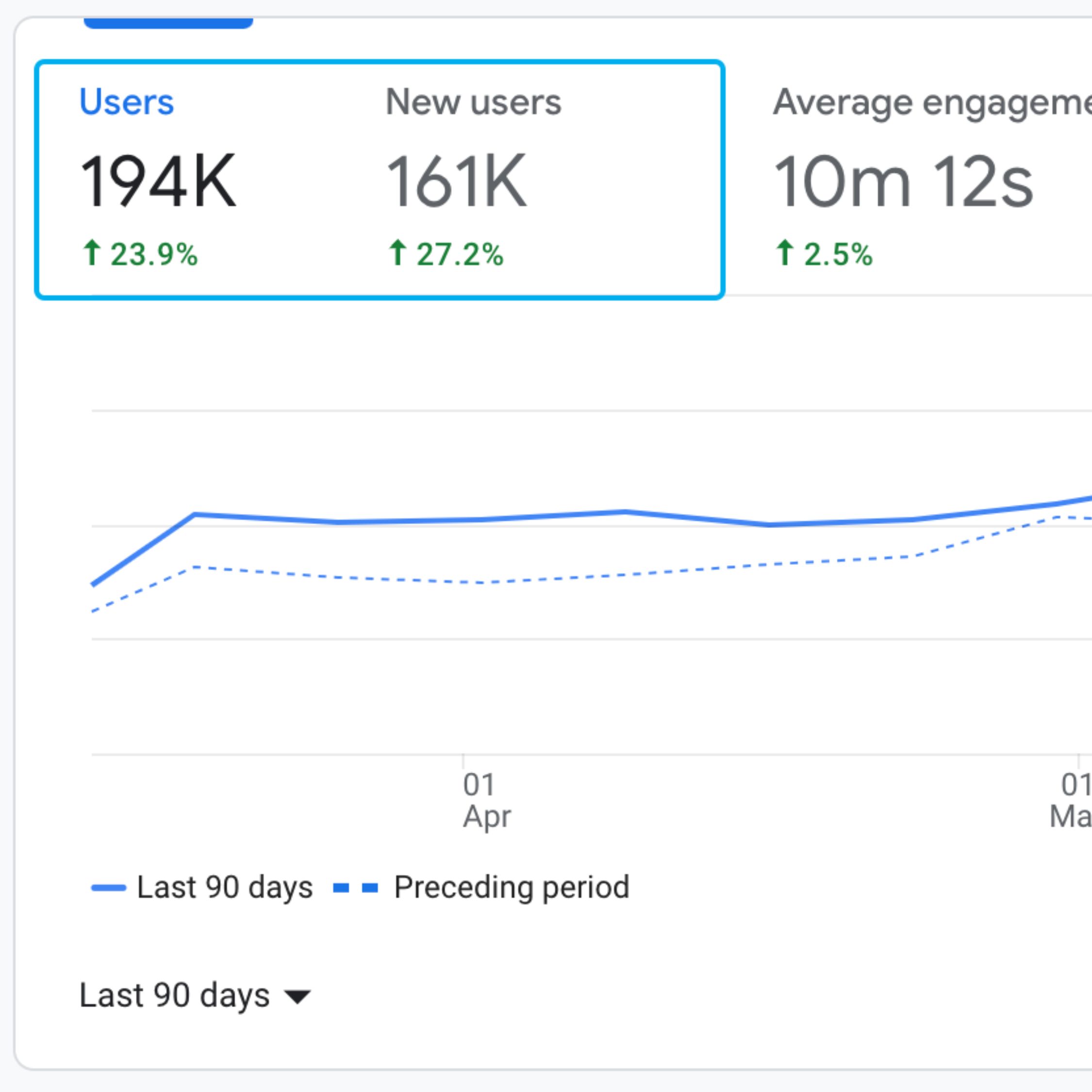Click the green up arrow beside 23.9%
Viewport: 1092px width, 1092px height.
click(92, 253)
